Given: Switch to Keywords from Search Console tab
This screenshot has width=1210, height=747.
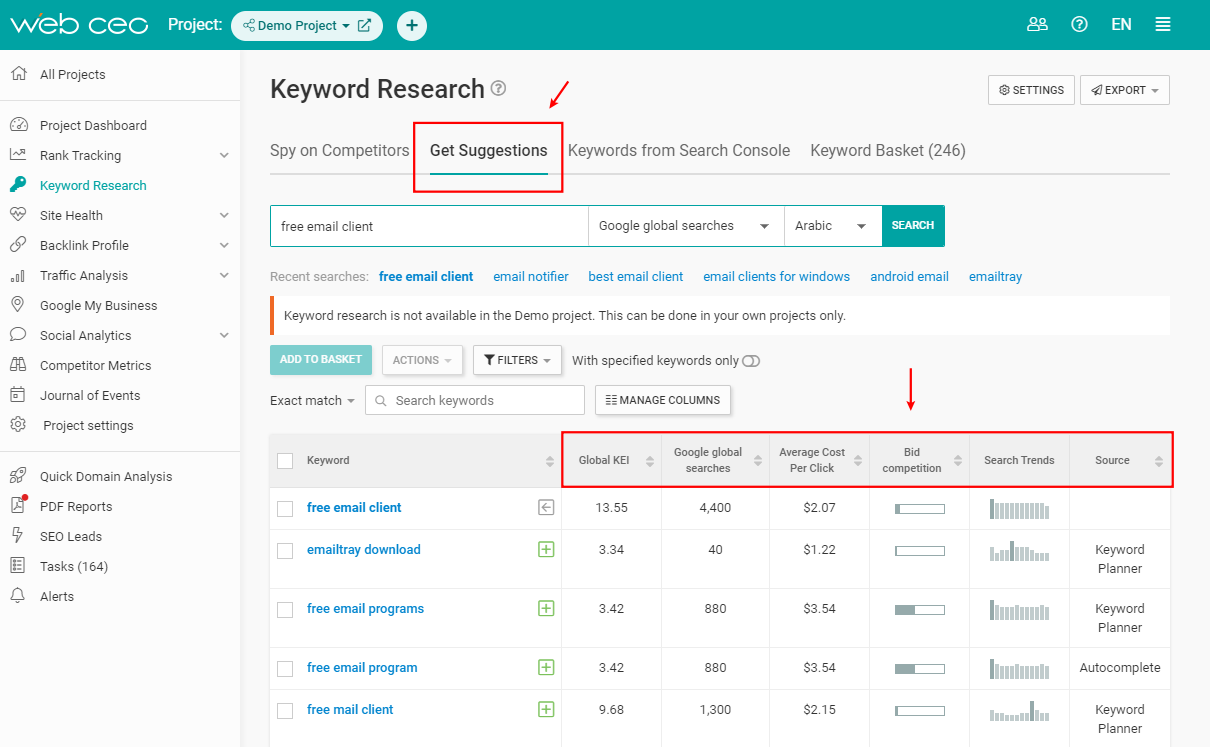Looking at the screenshot, I should (x=679, y=151).
